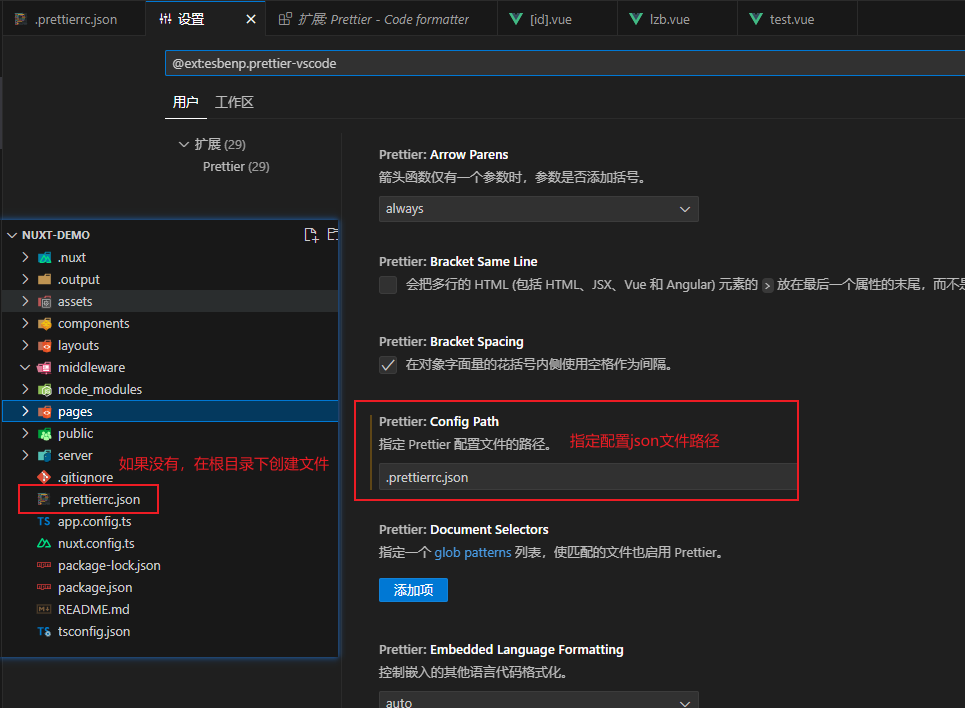Expand the assets folder chevron
Image resolution: width=965 pixels, height=708 pixels.
pyautogui.click(x=25, y=301)
